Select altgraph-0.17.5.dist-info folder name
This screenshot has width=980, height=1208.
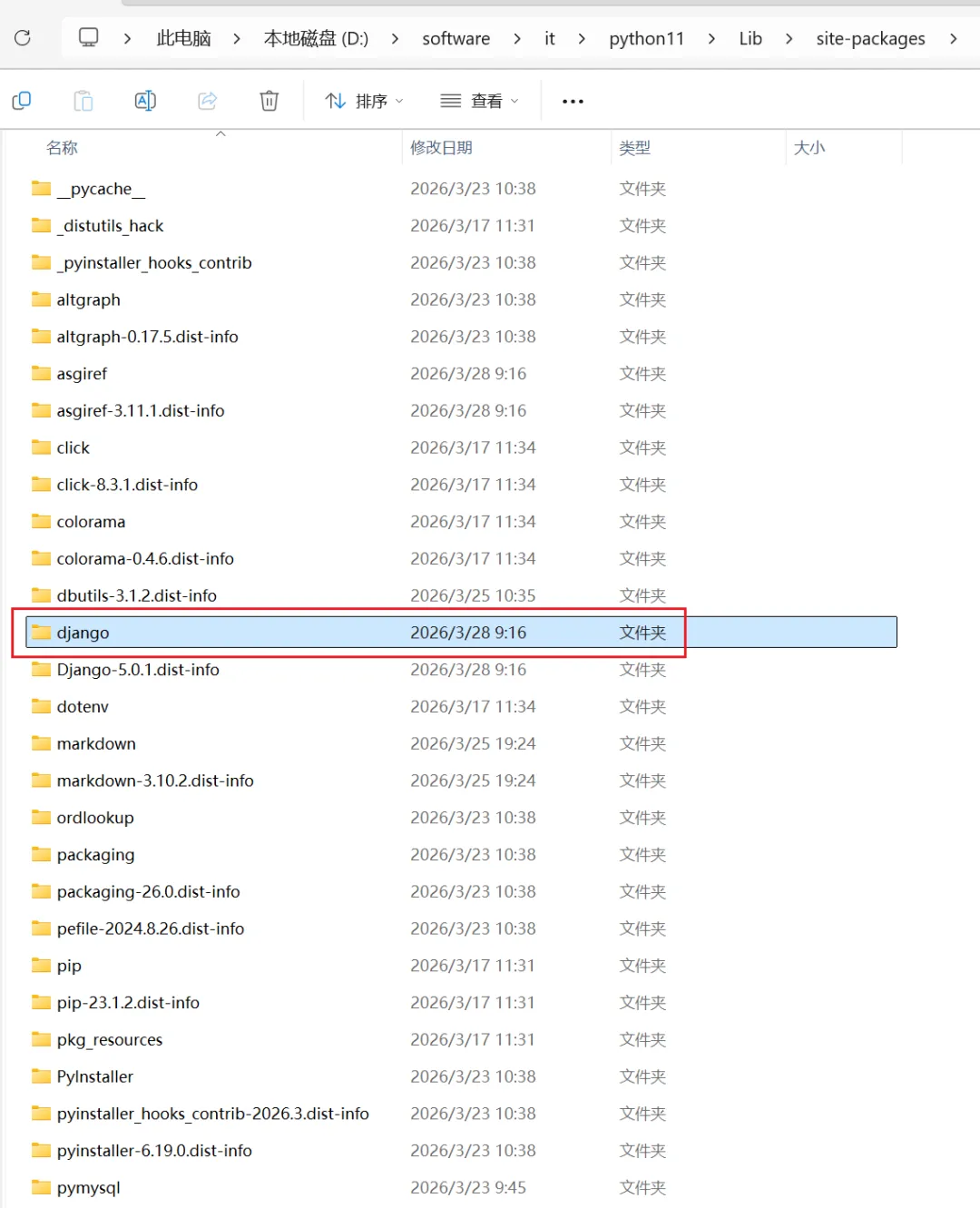click(147, 337)
